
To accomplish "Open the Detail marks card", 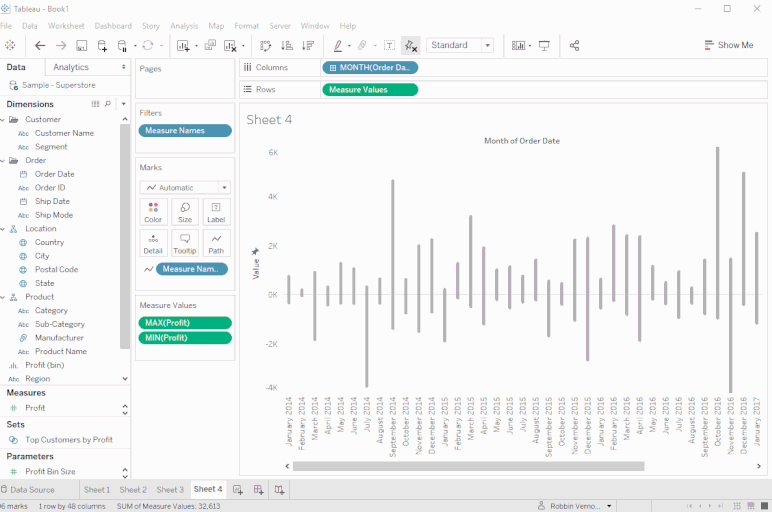I will tap(153, 243).
